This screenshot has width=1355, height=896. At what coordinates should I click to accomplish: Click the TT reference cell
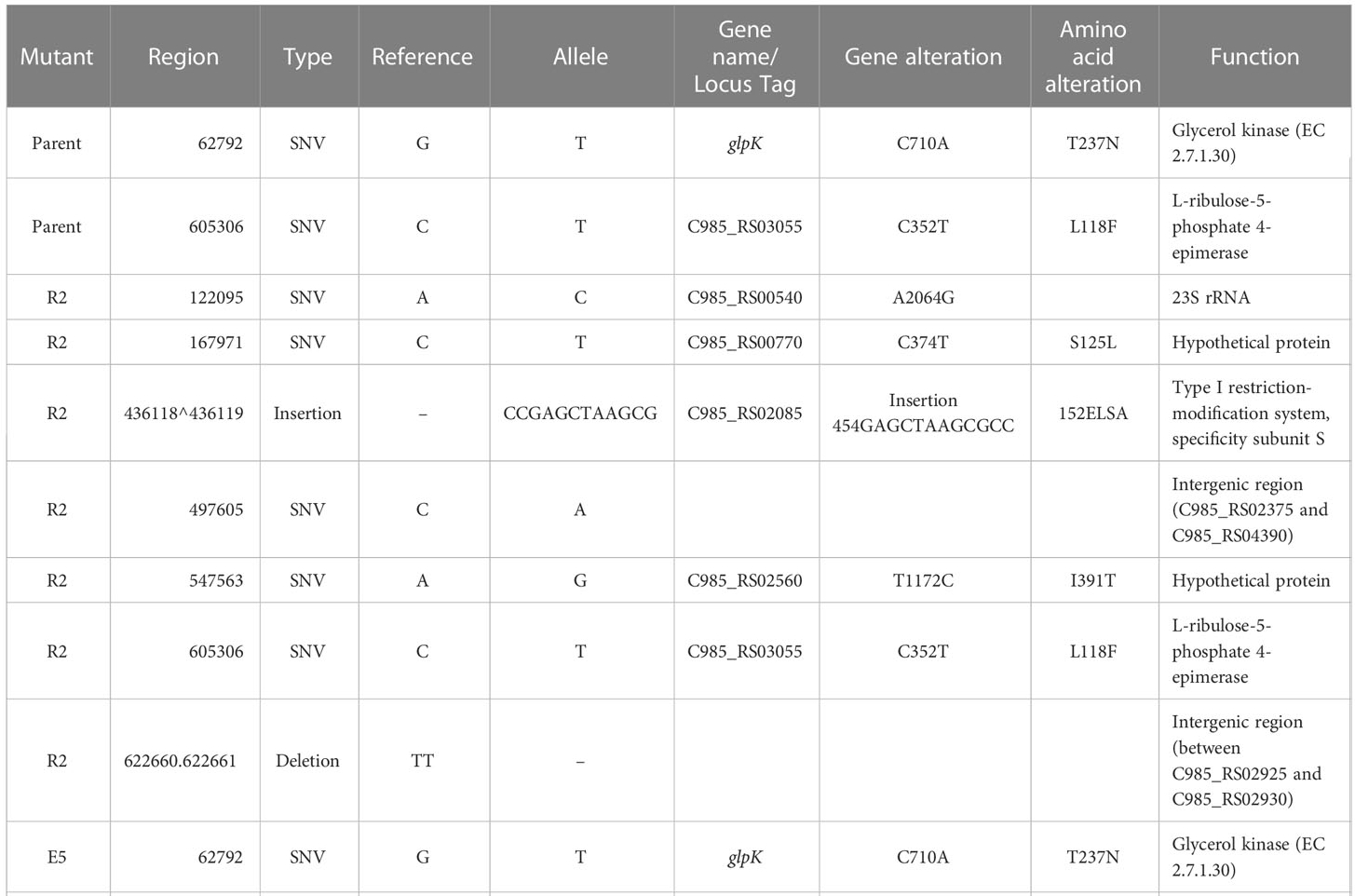pos(422,760)
